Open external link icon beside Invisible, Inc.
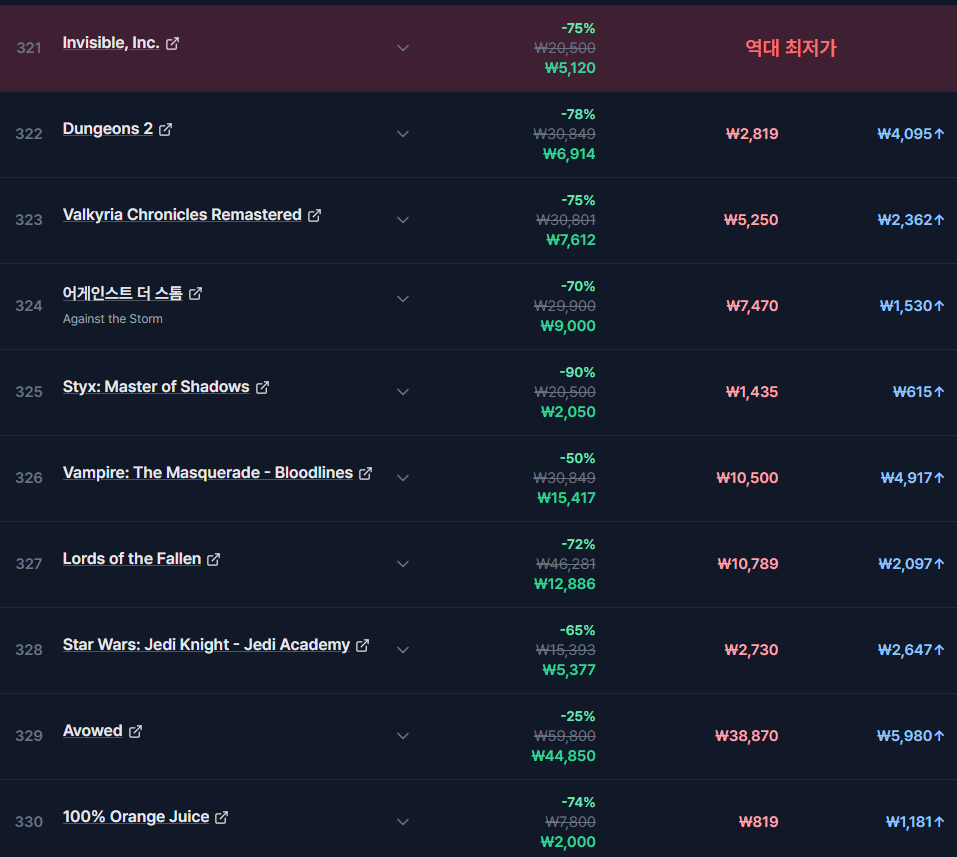The height and width of the screenshot is (857, 957). click(173, 43)
